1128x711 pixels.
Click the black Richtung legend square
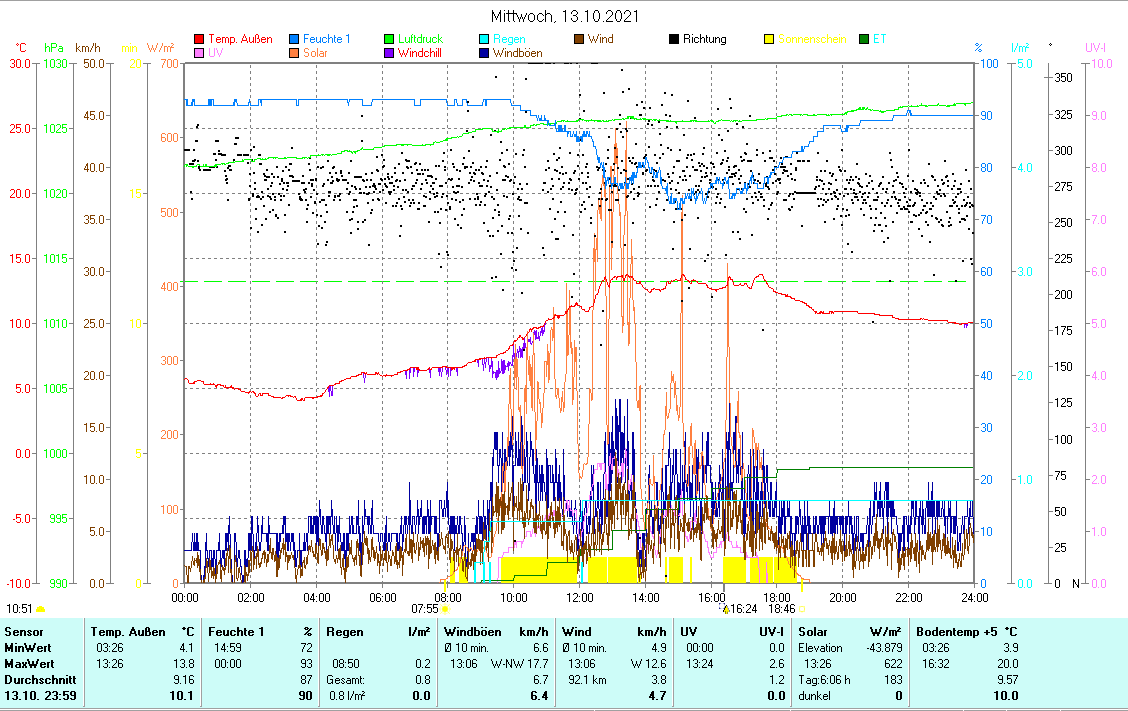675,40
